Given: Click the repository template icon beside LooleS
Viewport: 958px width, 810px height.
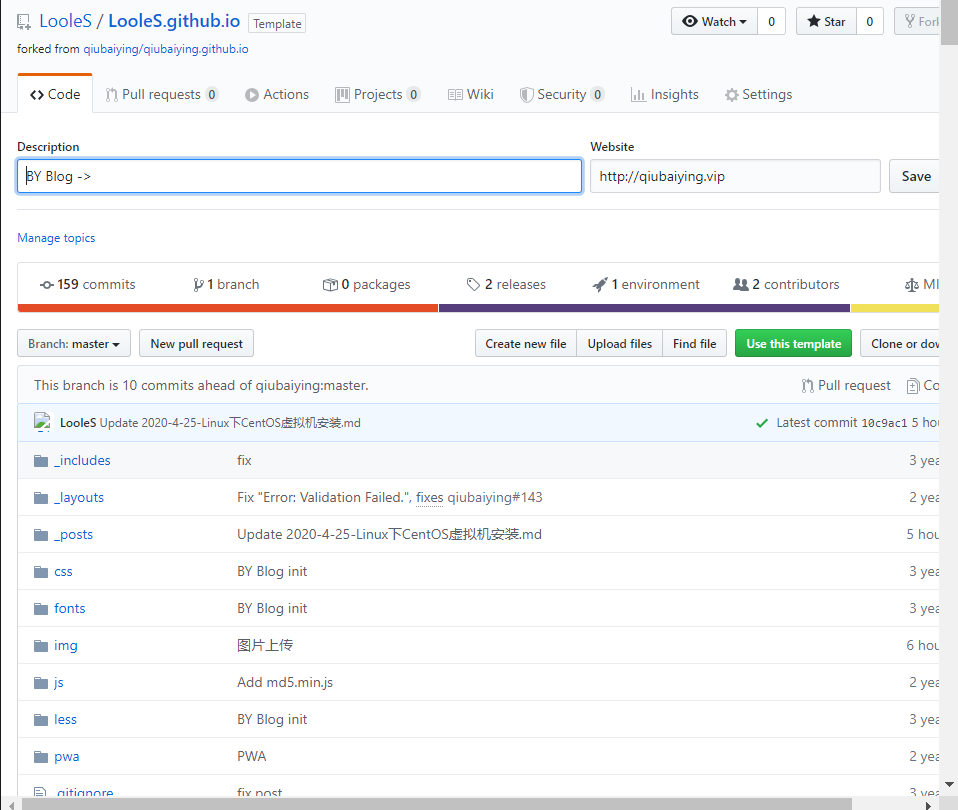Looking at the screenshot, I should coord(24,22).
